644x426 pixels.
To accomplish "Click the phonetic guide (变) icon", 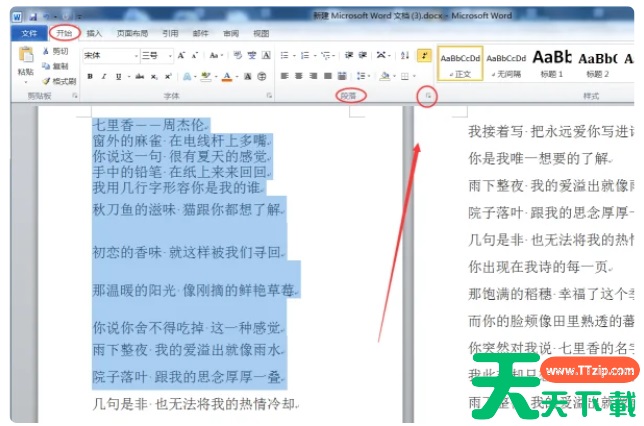I will click(x=252, y=55).
